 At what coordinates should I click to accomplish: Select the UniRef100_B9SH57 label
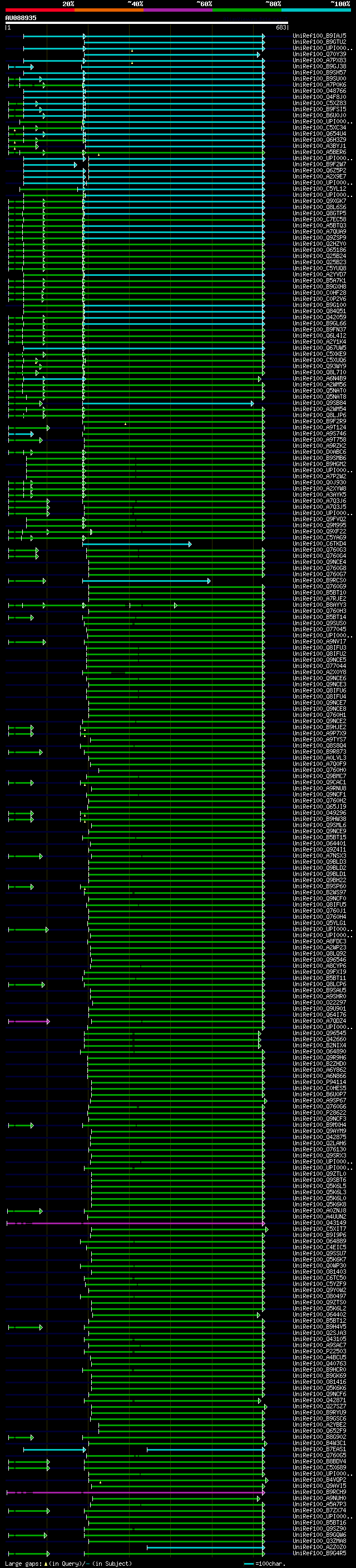[x=319, y=72]
